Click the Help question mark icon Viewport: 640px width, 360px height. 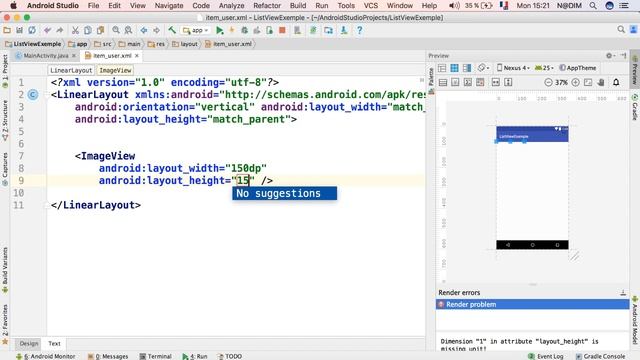359,30
